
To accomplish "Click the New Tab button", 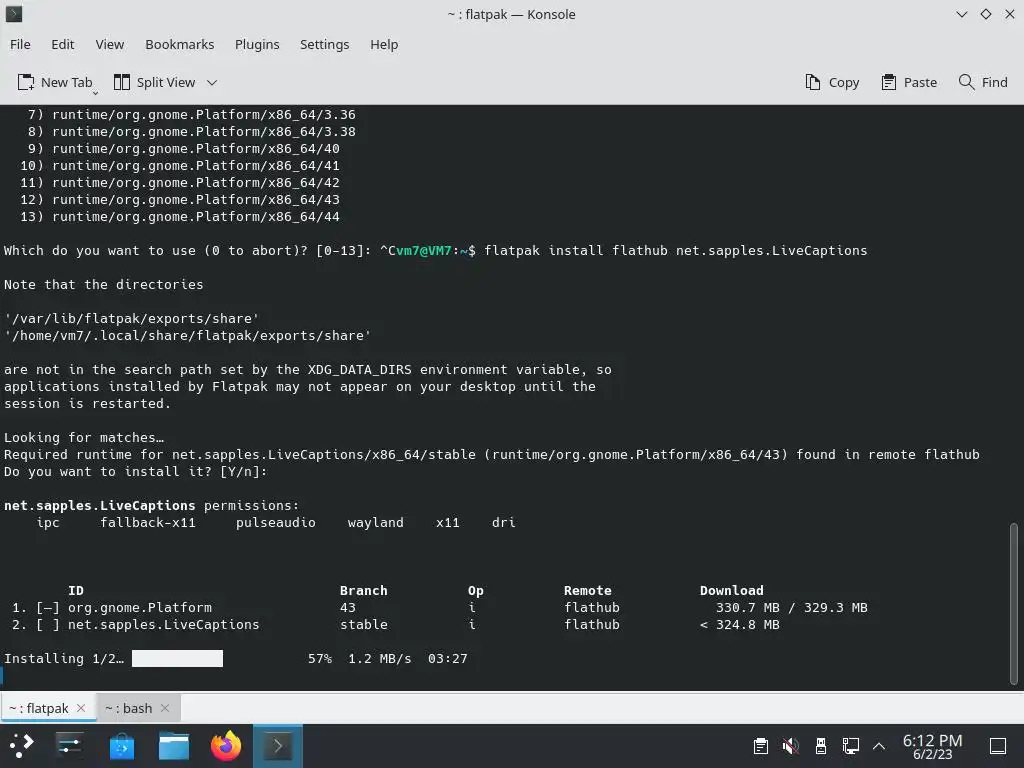I will [x=56, y=82].
